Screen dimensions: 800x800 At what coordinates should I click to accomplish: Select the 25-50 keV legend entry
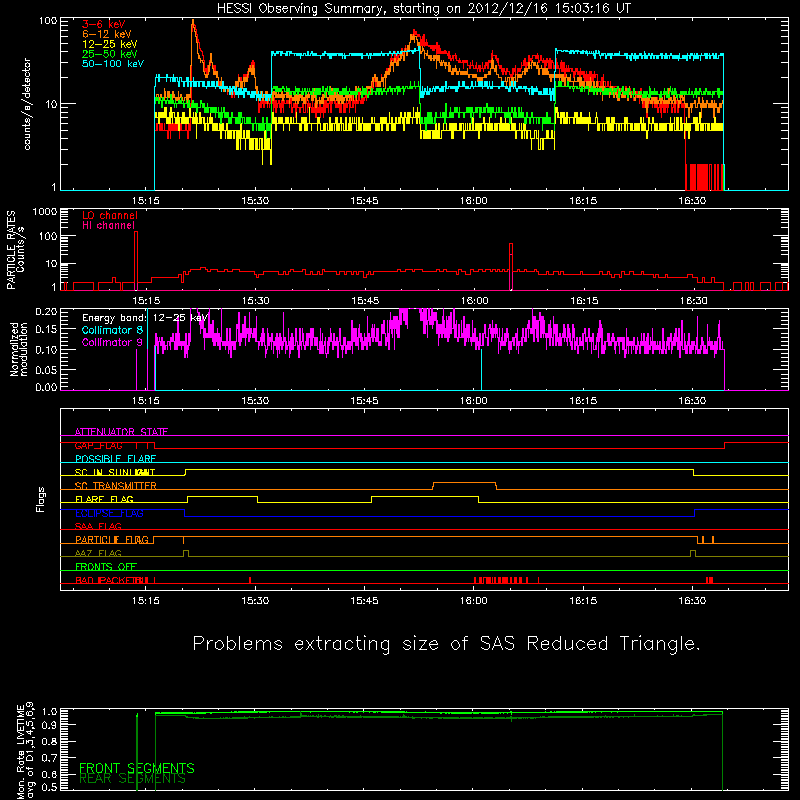click(x=110, y=54)
